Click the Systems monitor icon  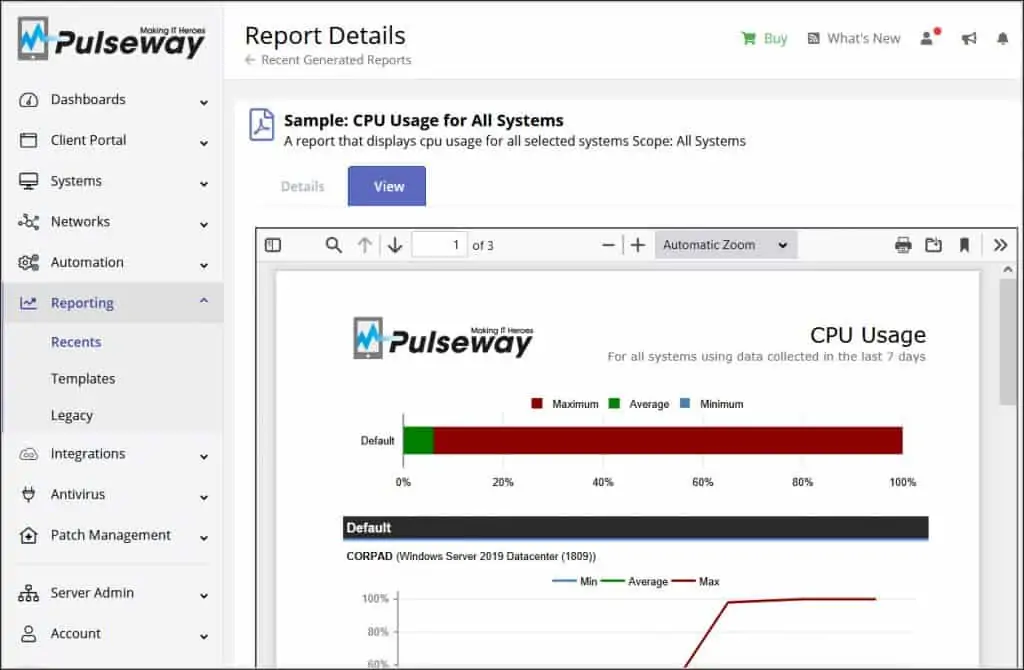pos(28,181)
